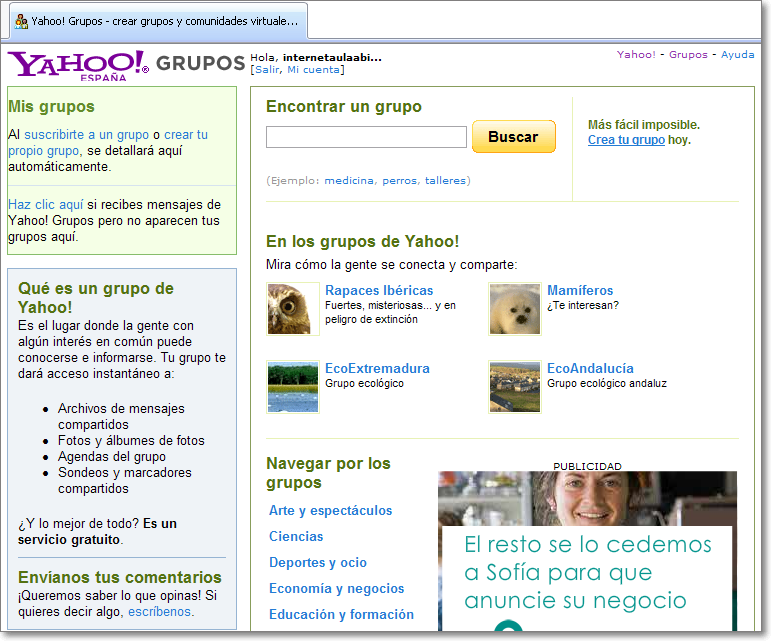
Task: Focus the Encontrar un grupo search field
Action: pos(366,137)
